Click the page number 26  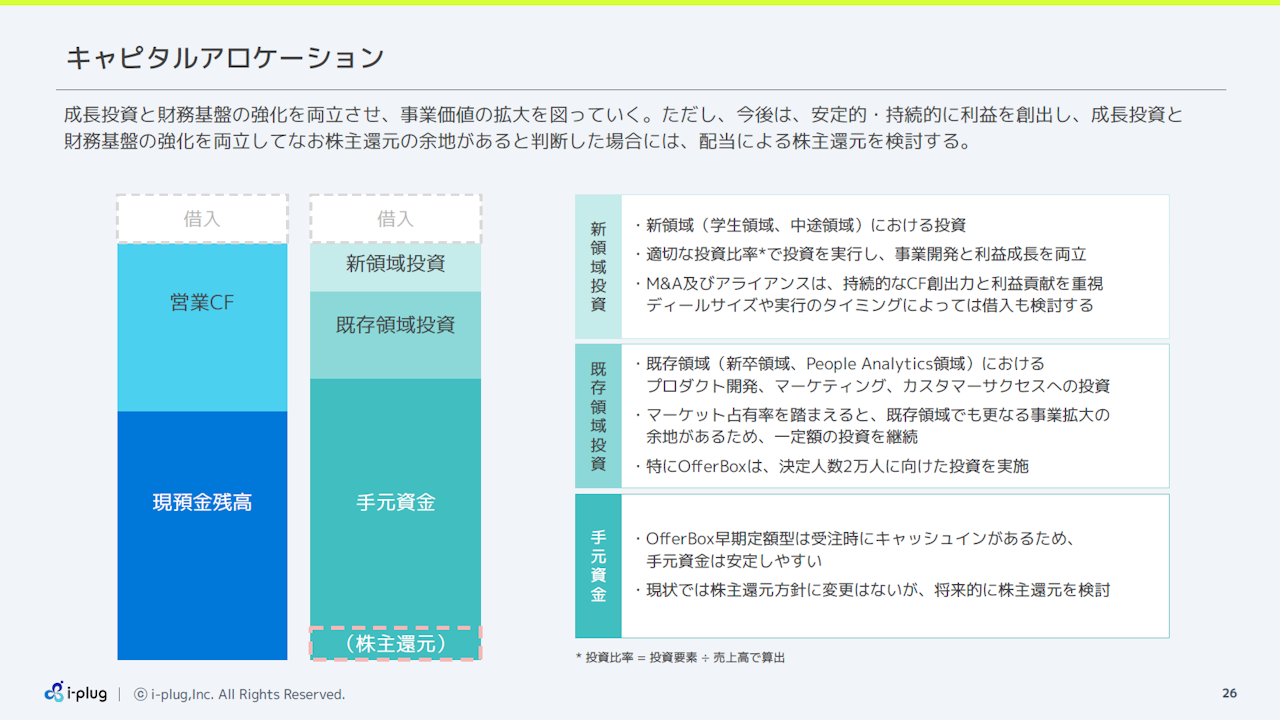[1229, 694]
